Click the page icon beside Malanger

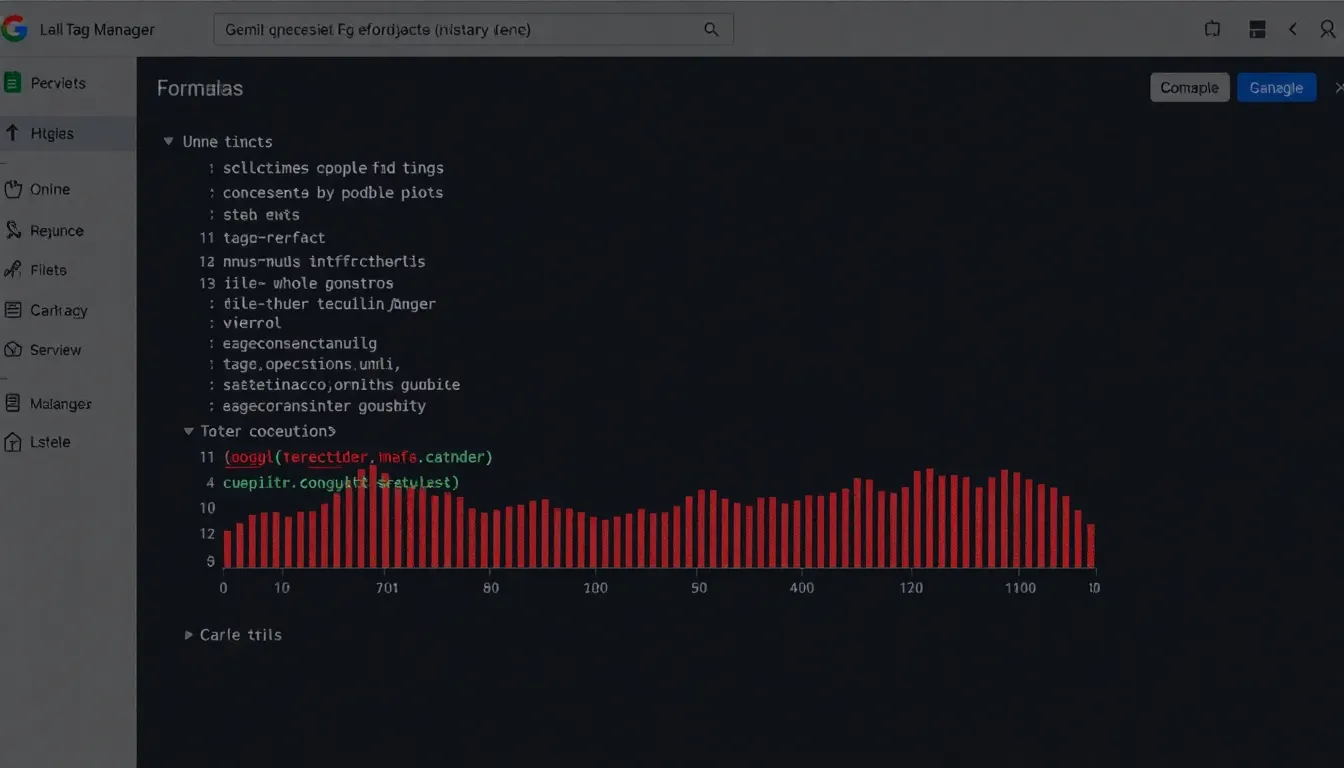point(13,403)
